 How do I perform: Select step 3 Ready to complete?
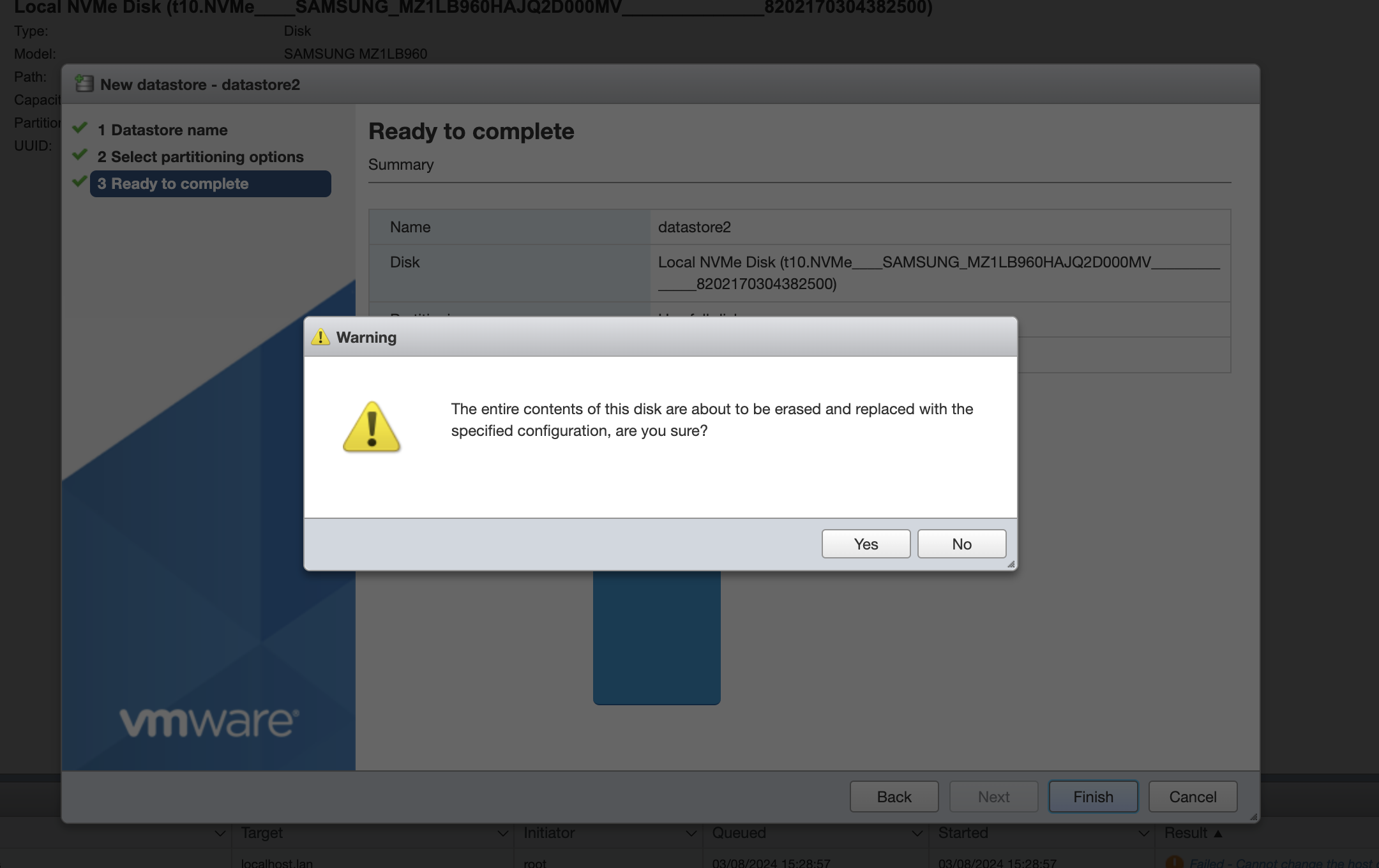[x=211, y=184]
